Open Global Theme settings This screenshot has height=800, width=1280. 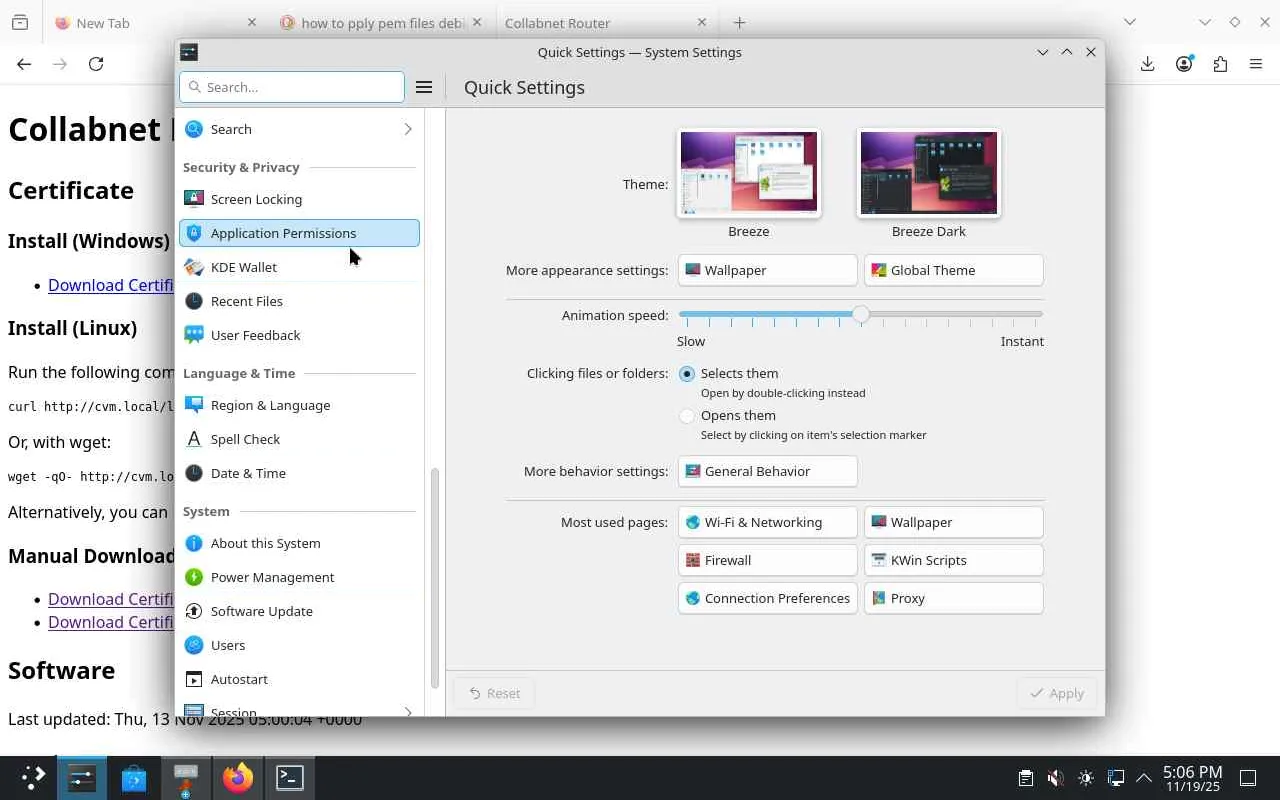(x=953, y=270)
